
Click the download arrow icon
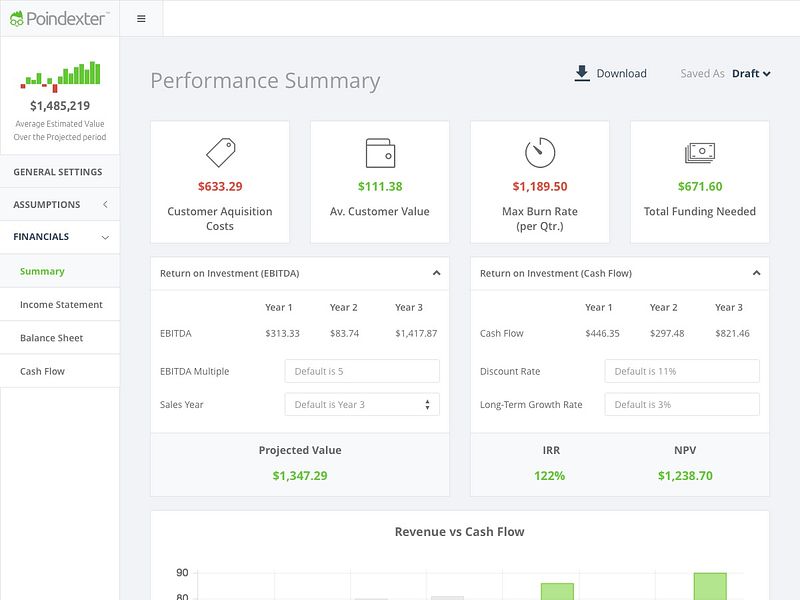(x=581, y=71)
